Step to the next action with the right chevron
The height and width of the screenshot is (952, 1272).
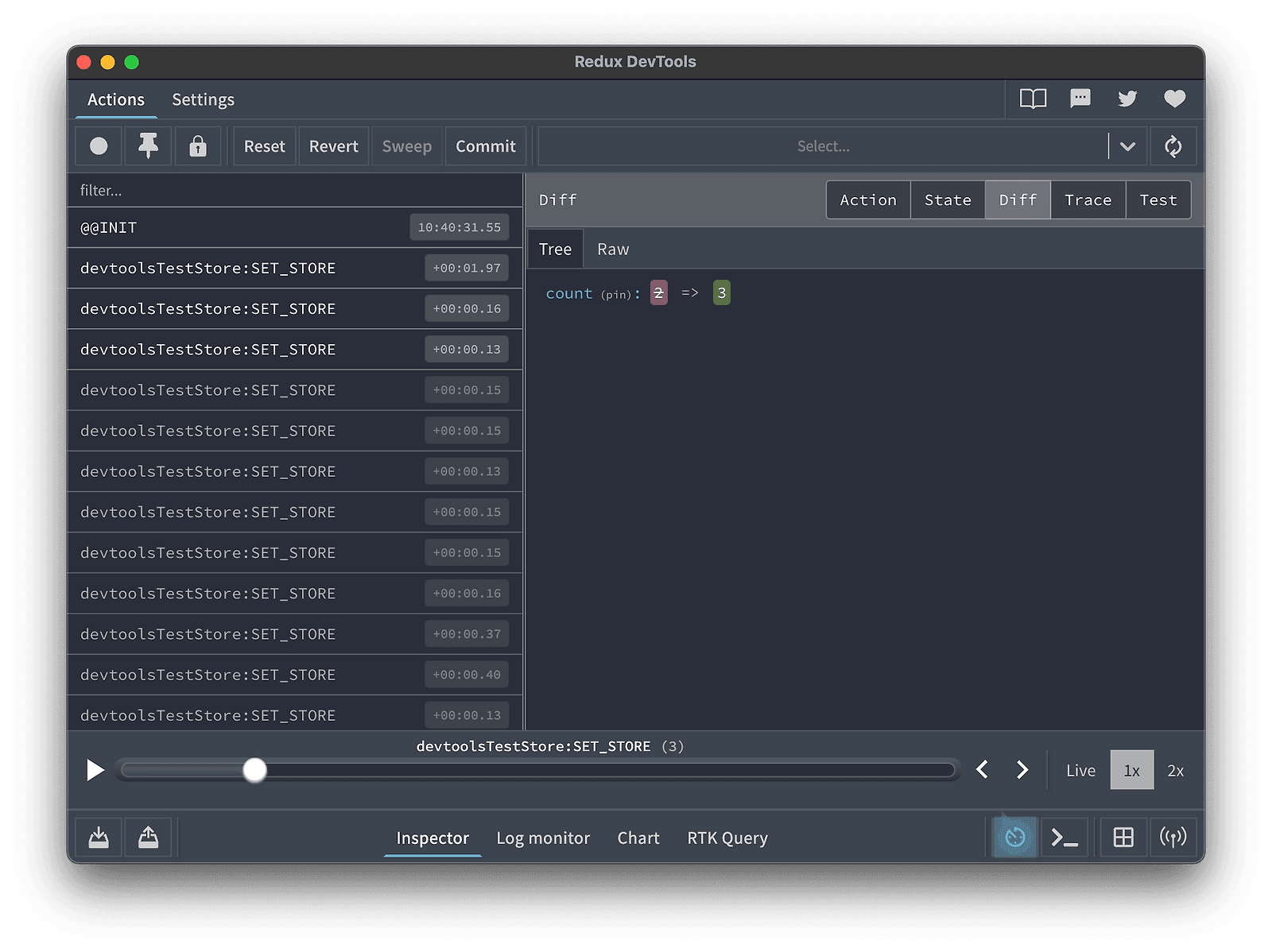click(x=1022, y=770)
